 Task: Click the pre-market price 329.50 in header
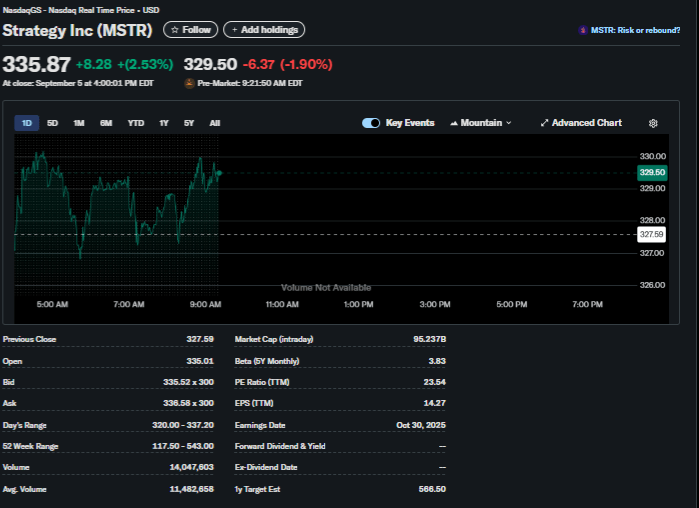tap(210, 64)
